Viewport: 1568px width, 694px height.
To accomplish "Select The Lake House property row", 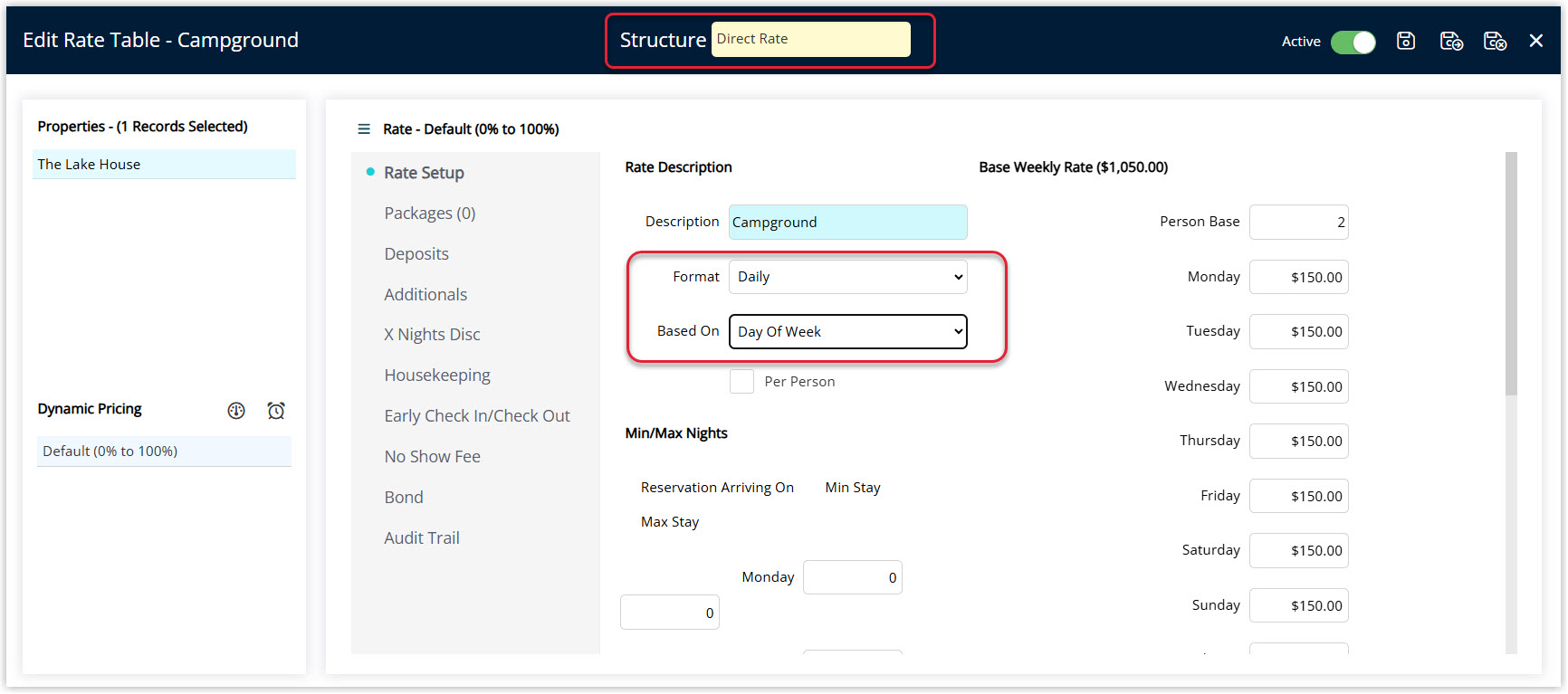I will 164,165.
